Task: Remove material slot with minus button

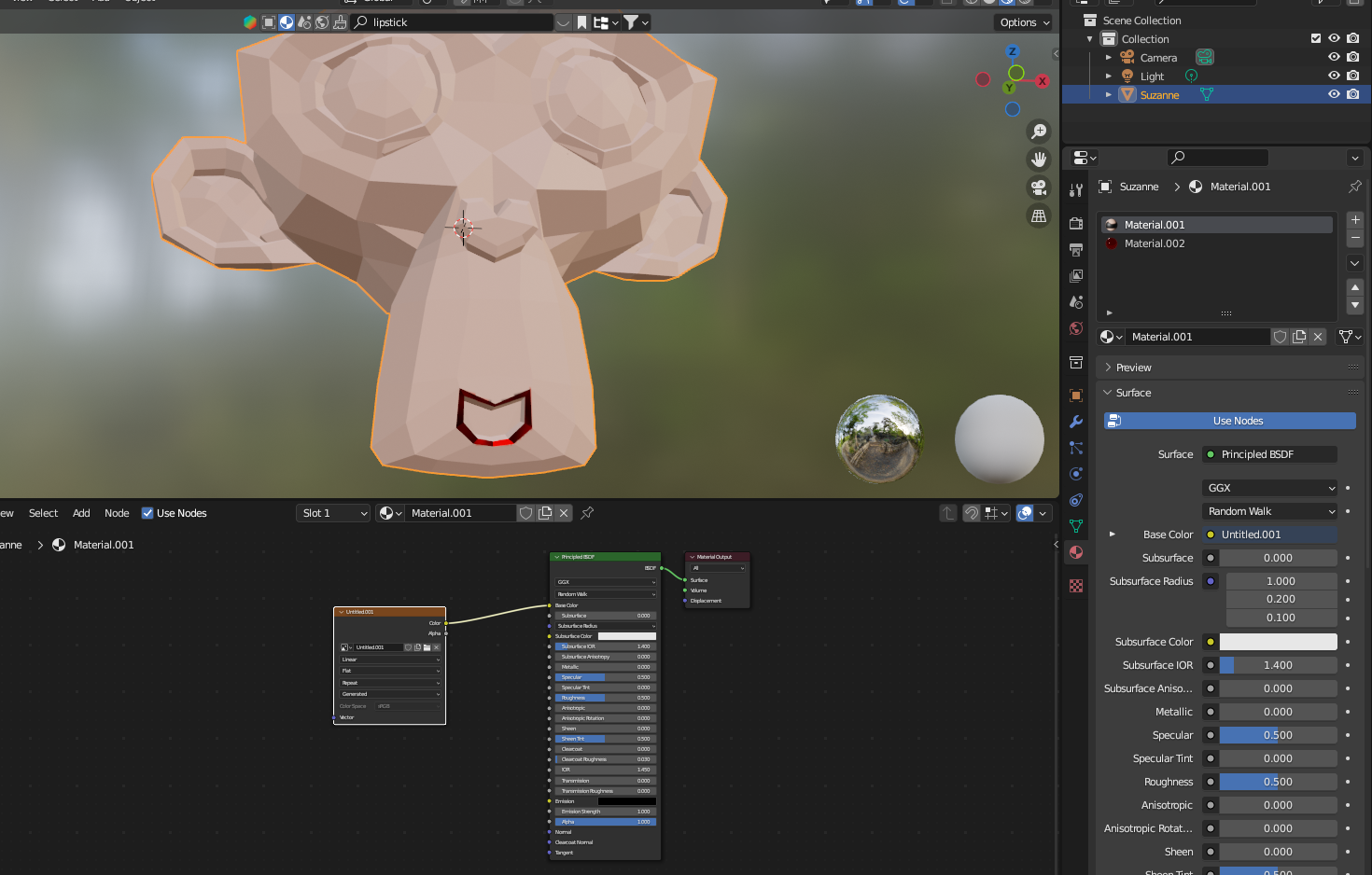Action: pos(1355,238)
